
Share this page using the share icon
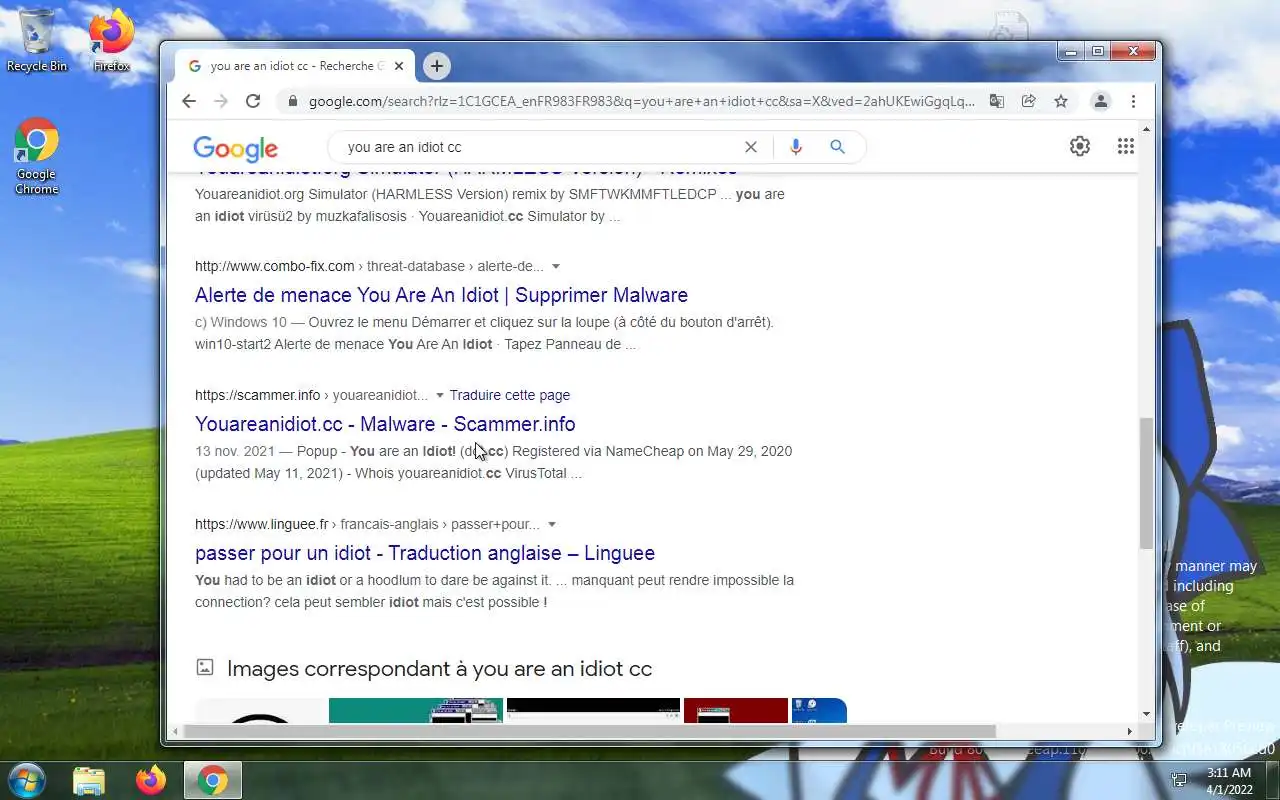(x=1028, y=101)
